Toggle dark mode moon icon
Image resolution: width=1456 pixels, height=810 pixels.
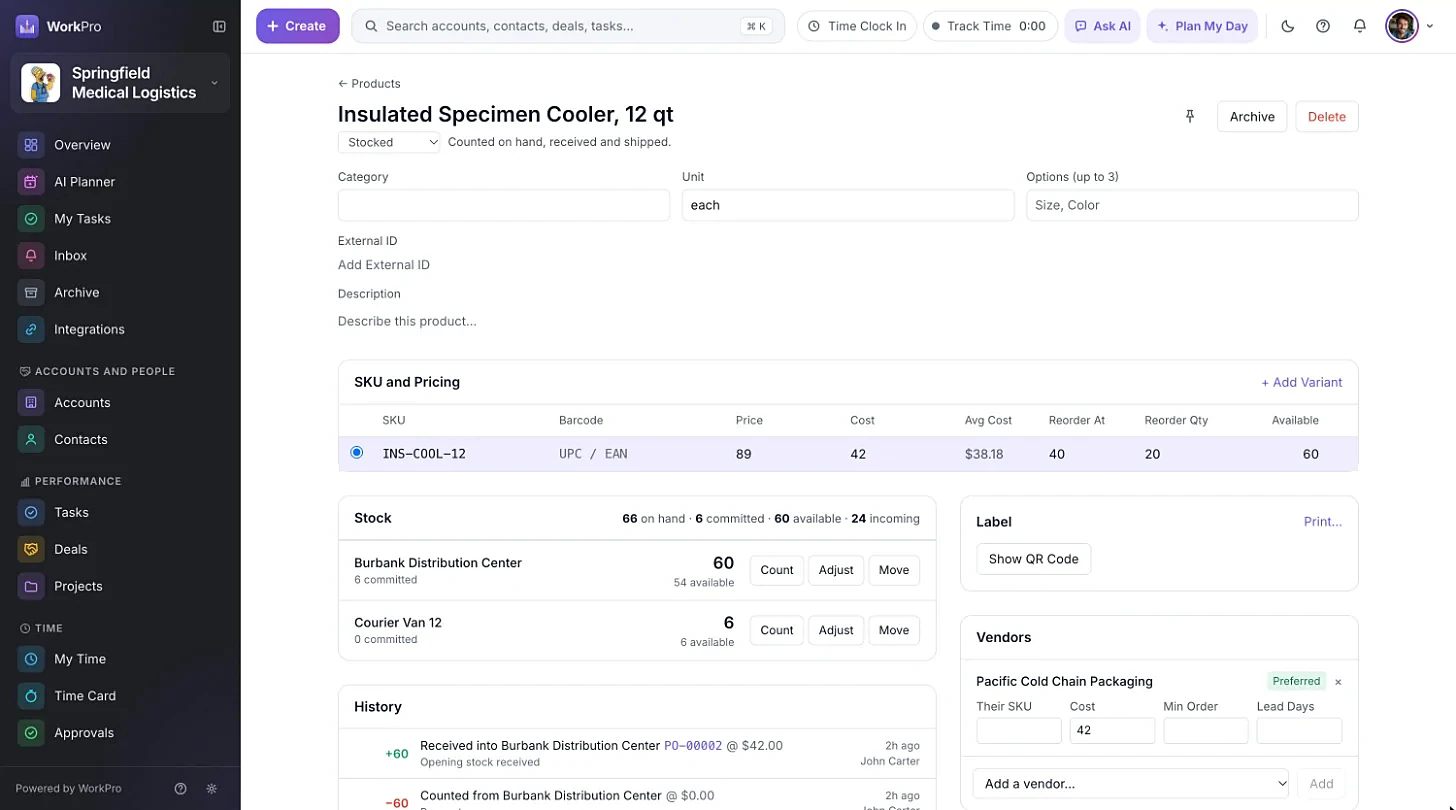click(1288, 26)
